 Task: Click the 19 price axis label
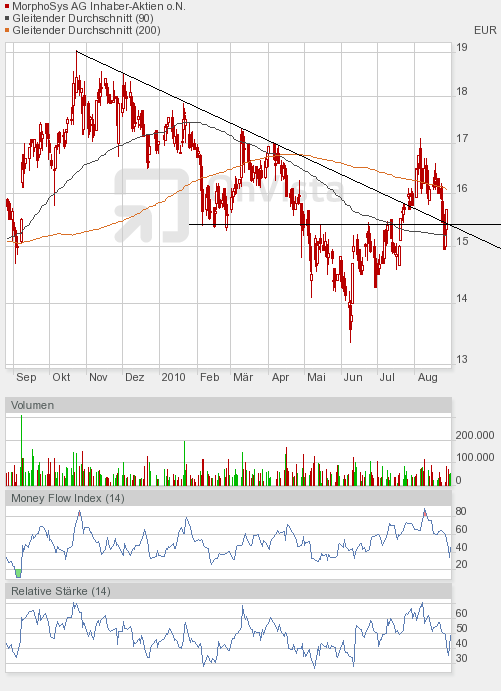[462, 48]
